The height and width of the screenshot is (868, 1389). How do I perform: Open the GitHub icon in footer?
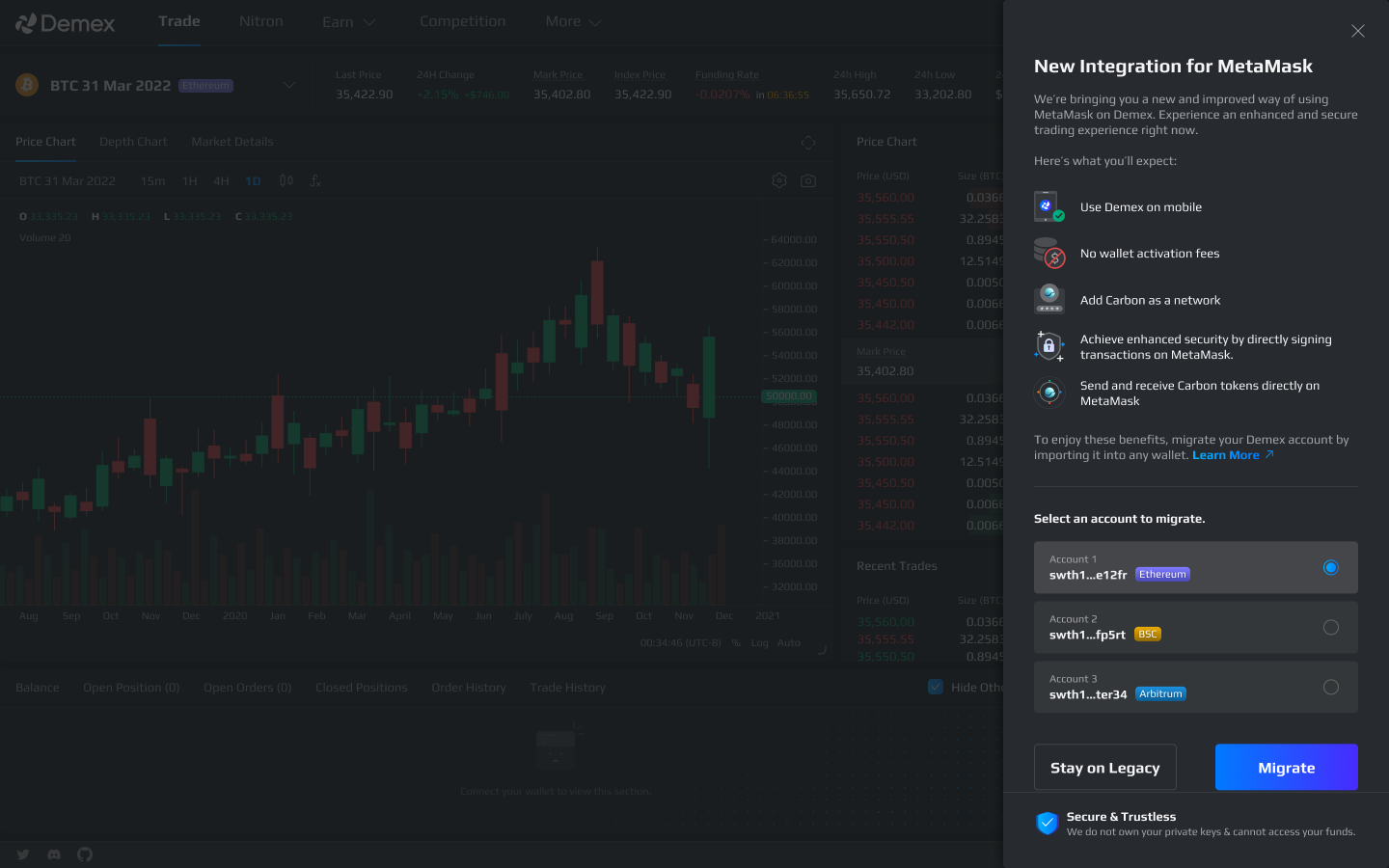coord(85,854)
